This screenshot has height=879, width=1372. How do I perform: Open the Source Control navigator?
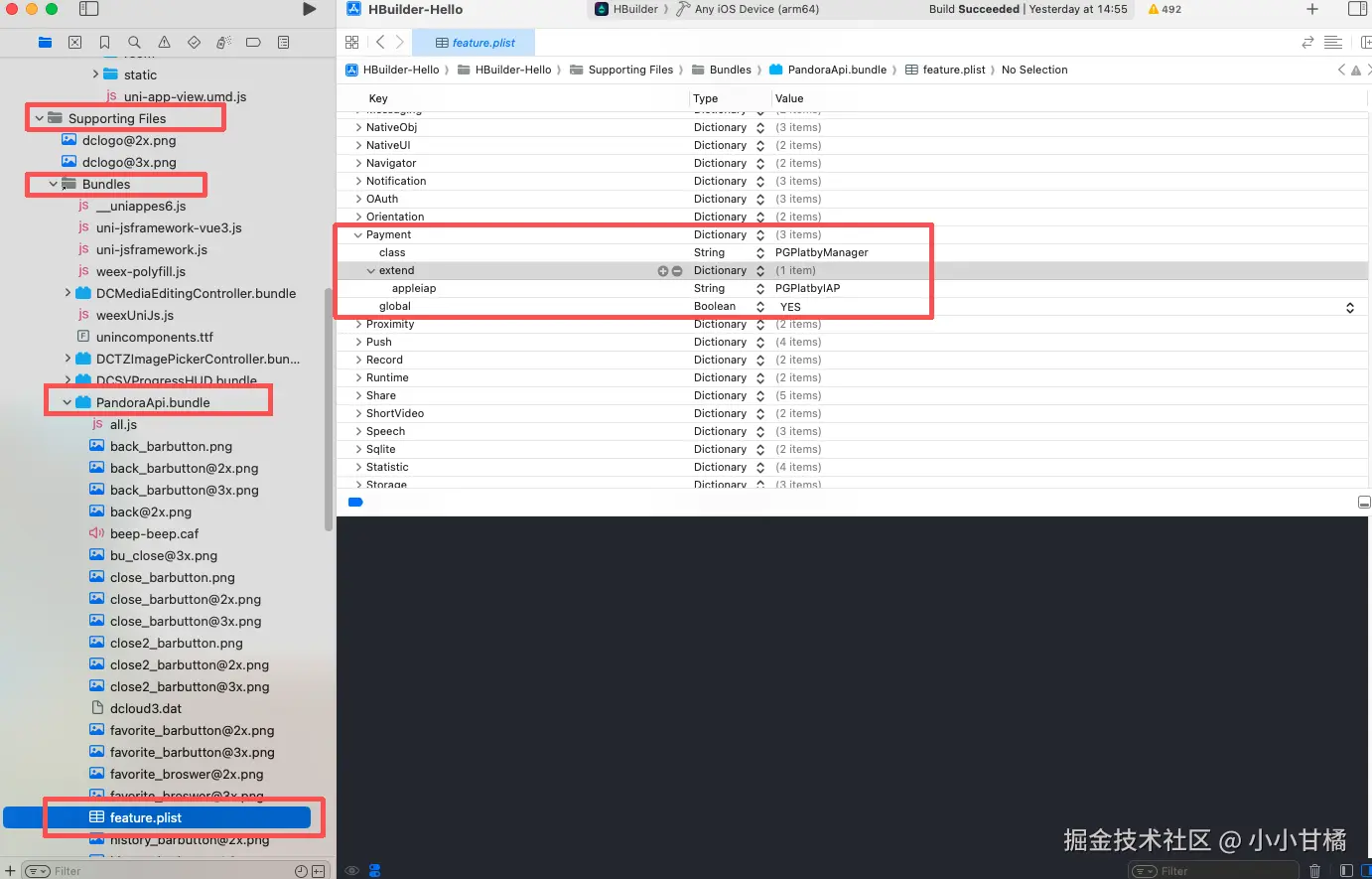(x=74, y=43)
